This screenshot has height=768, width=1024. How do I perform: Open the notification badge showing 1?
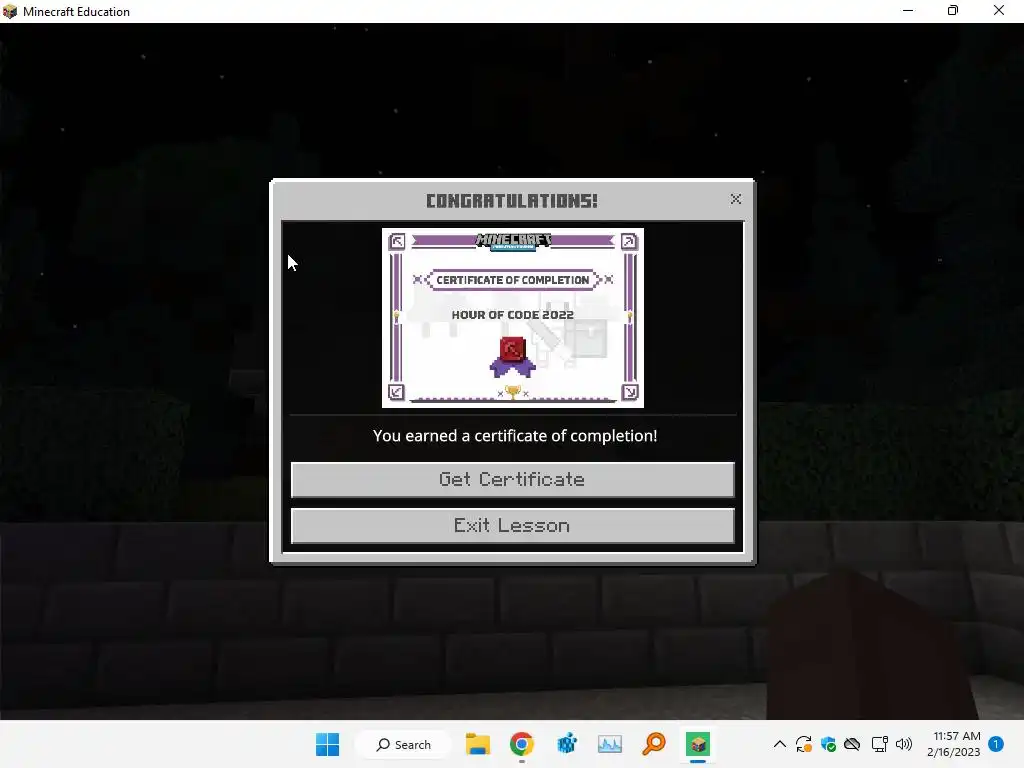coord(996,744)
